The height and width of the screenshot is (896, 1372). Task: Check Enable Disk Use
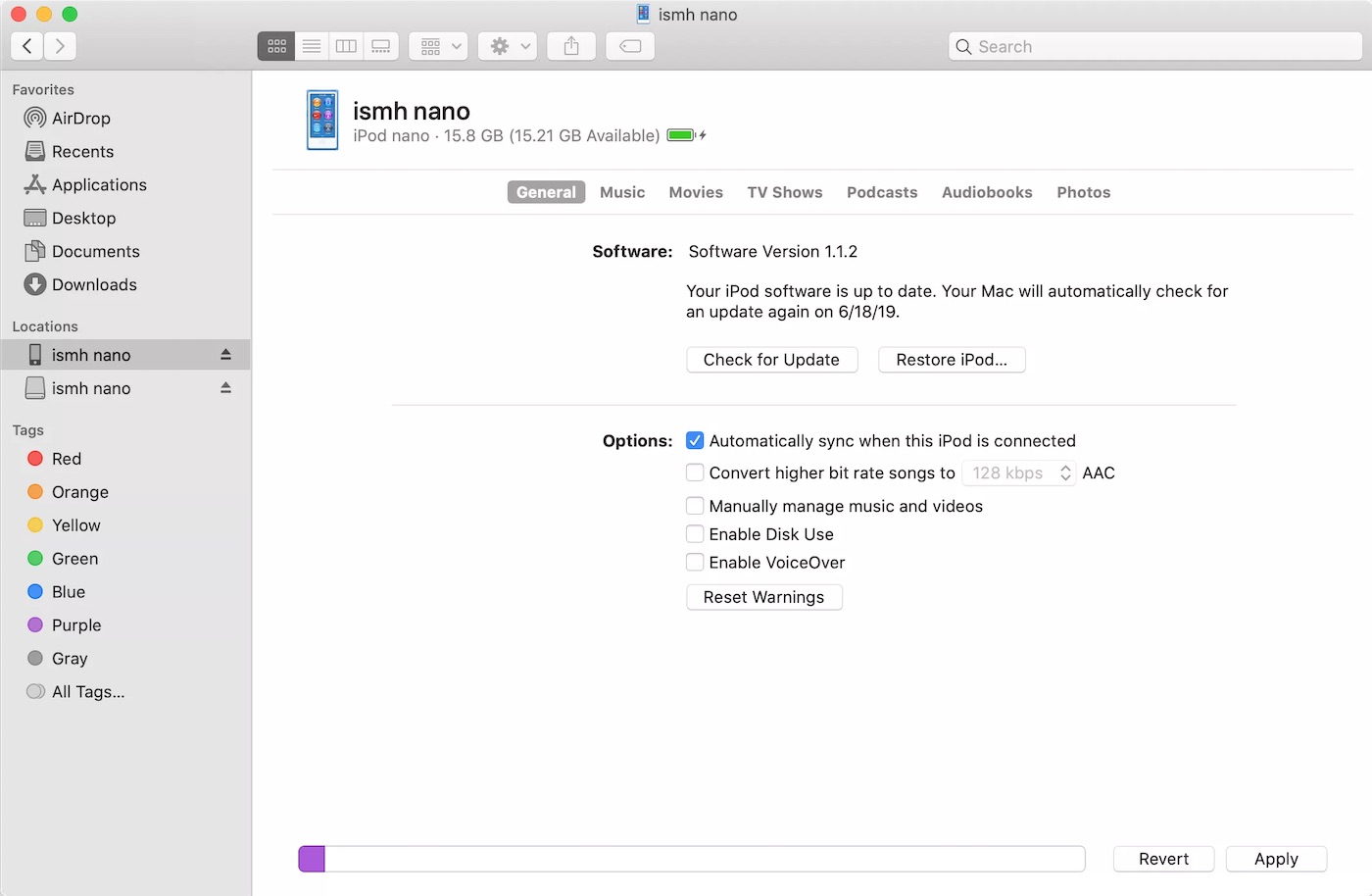[x=695, y=534]
